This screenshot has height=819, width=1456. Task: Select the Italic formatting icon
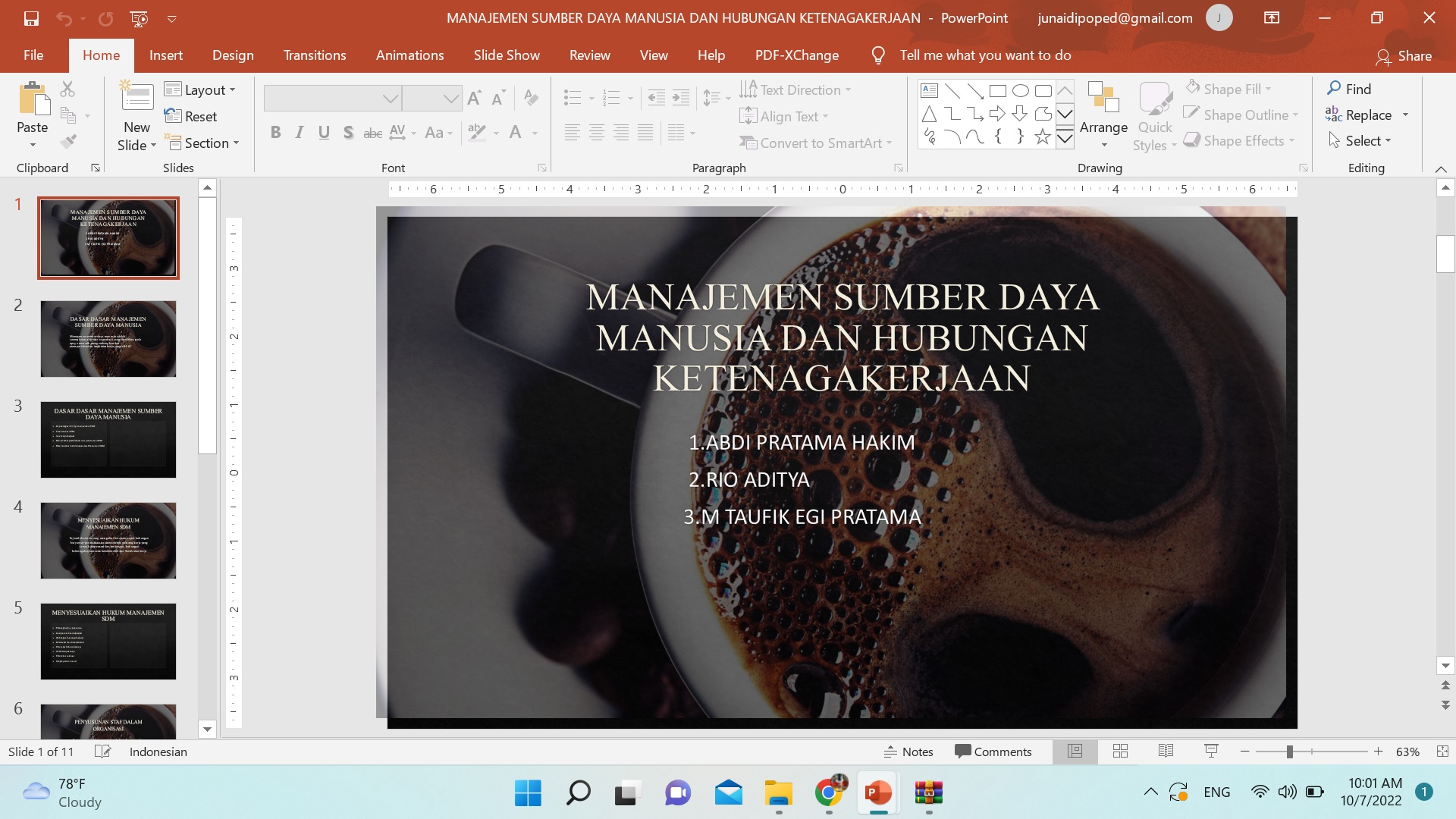click(x=300, y=132)
